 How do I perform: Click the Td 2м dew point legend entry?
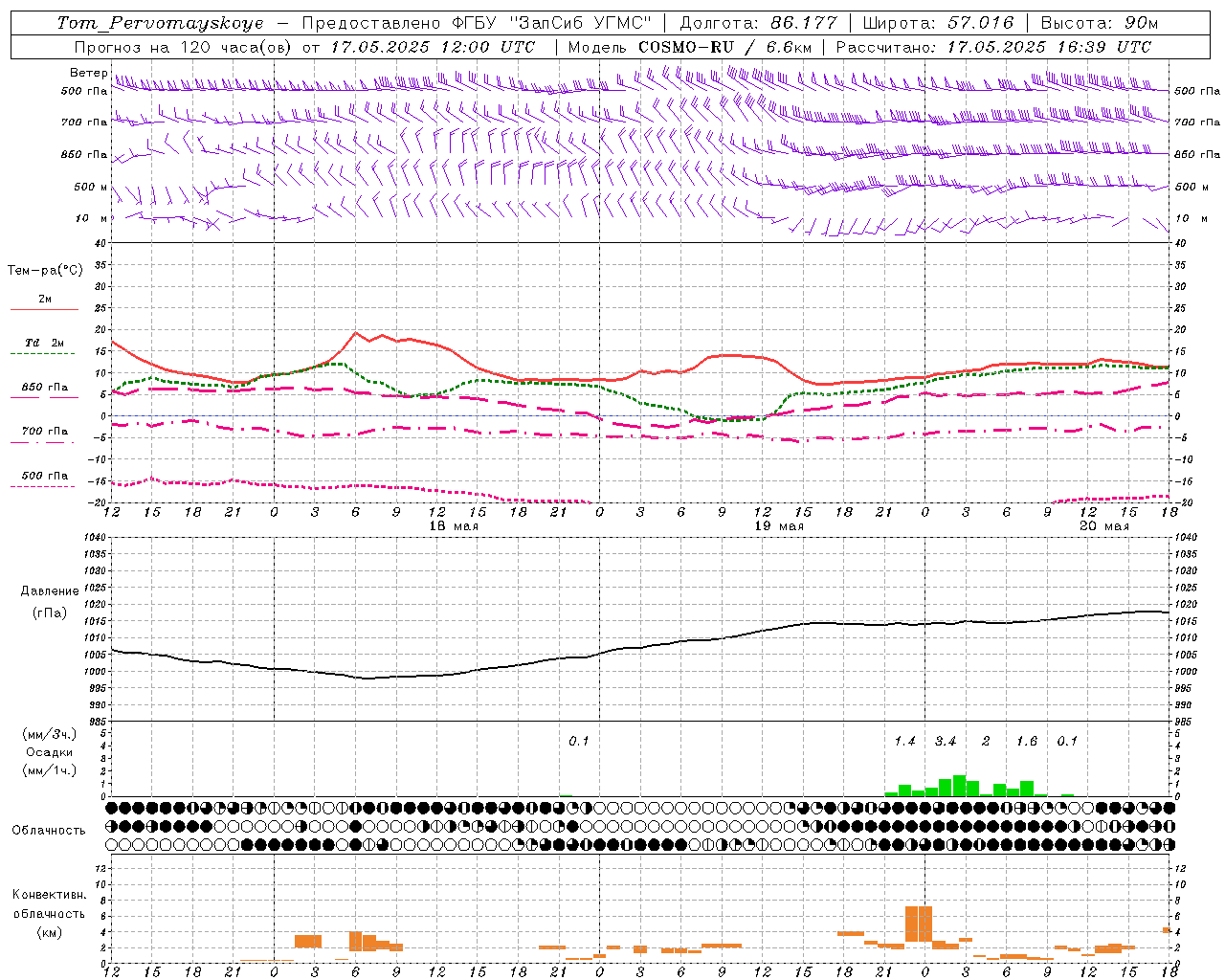[x=45, y=343]
